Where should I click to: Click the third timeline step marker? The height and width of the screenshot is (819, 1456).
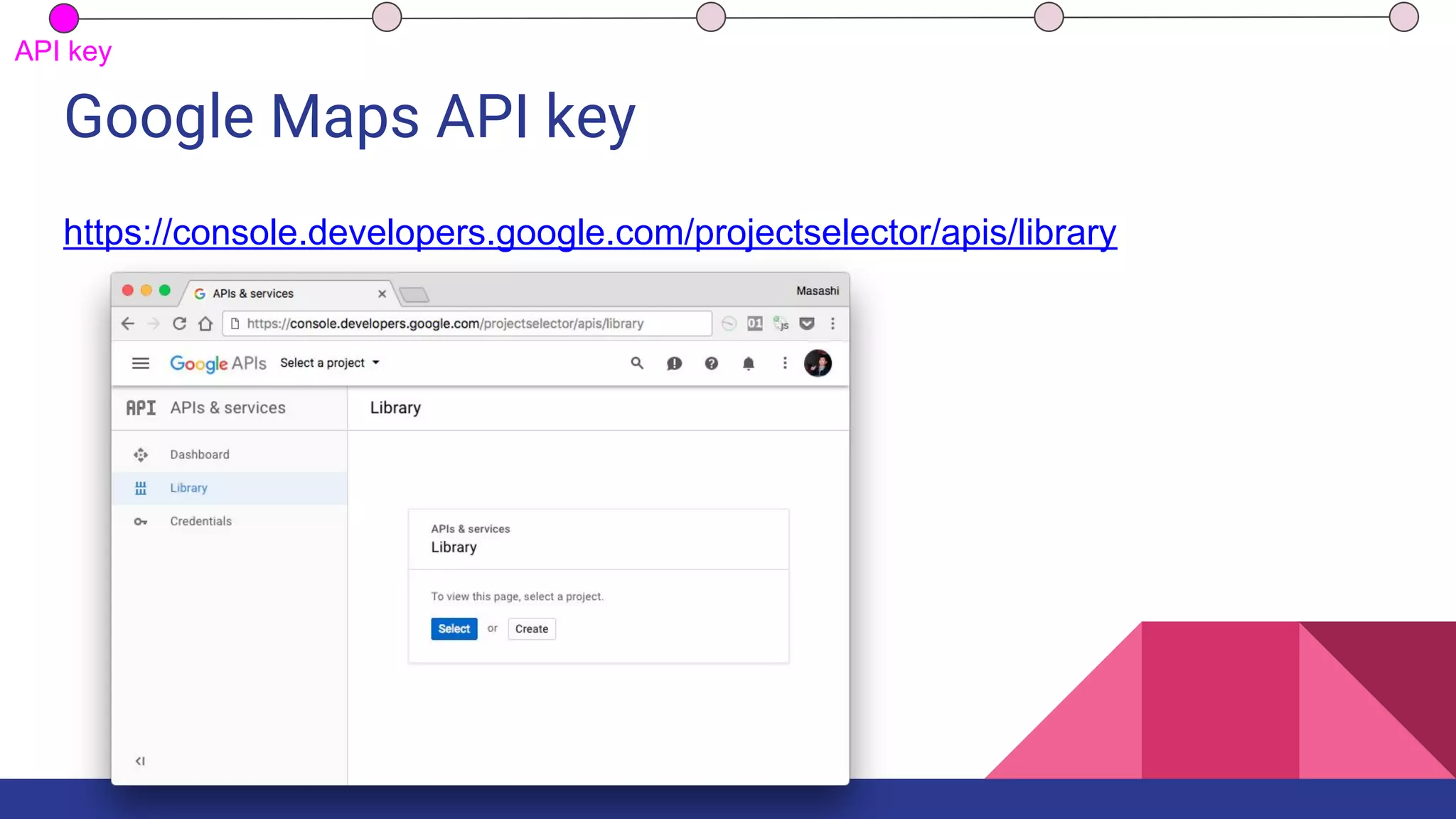point(711,17)
